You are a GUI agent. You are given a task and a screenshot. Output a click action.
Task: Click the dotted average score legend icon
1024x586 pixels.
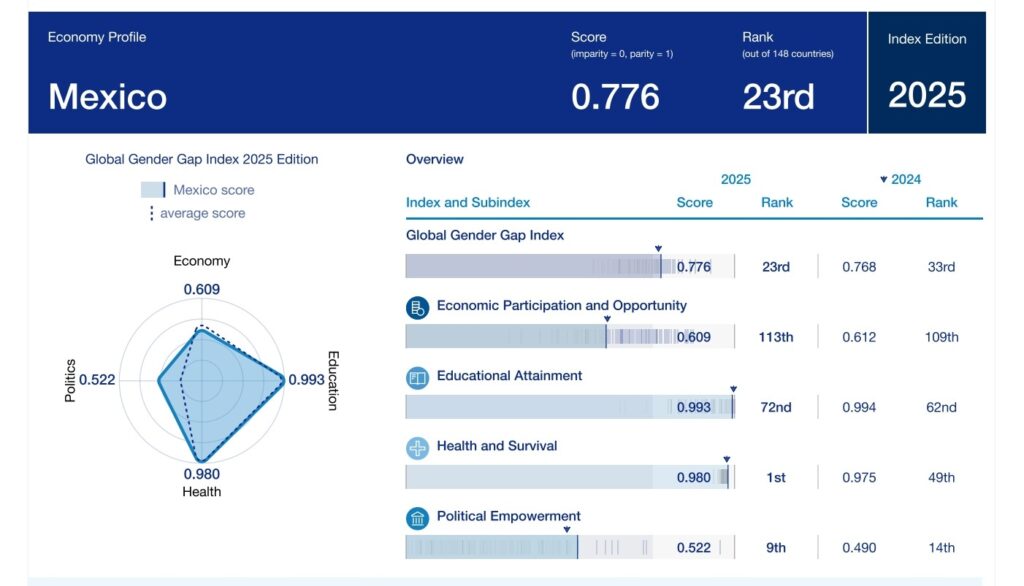(x=151, y=213)
